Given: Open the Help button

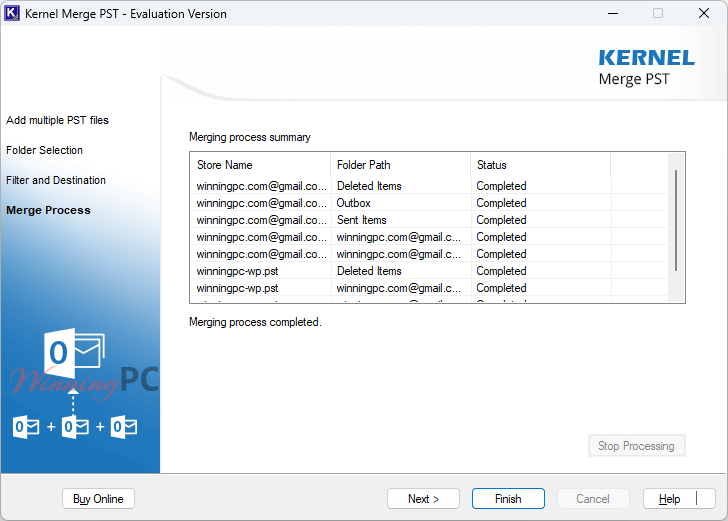Looking at the screenshot, I should 679,499.
